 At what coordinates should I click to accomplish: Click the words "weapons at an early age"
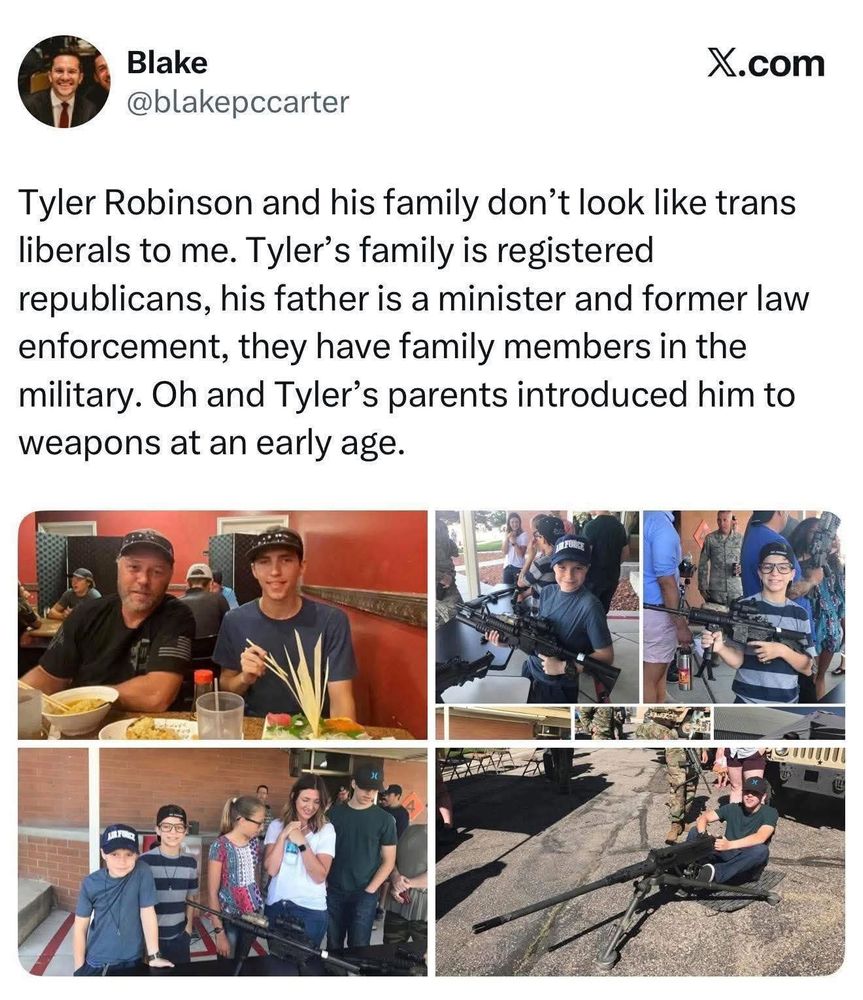click(x=211, y=443)
